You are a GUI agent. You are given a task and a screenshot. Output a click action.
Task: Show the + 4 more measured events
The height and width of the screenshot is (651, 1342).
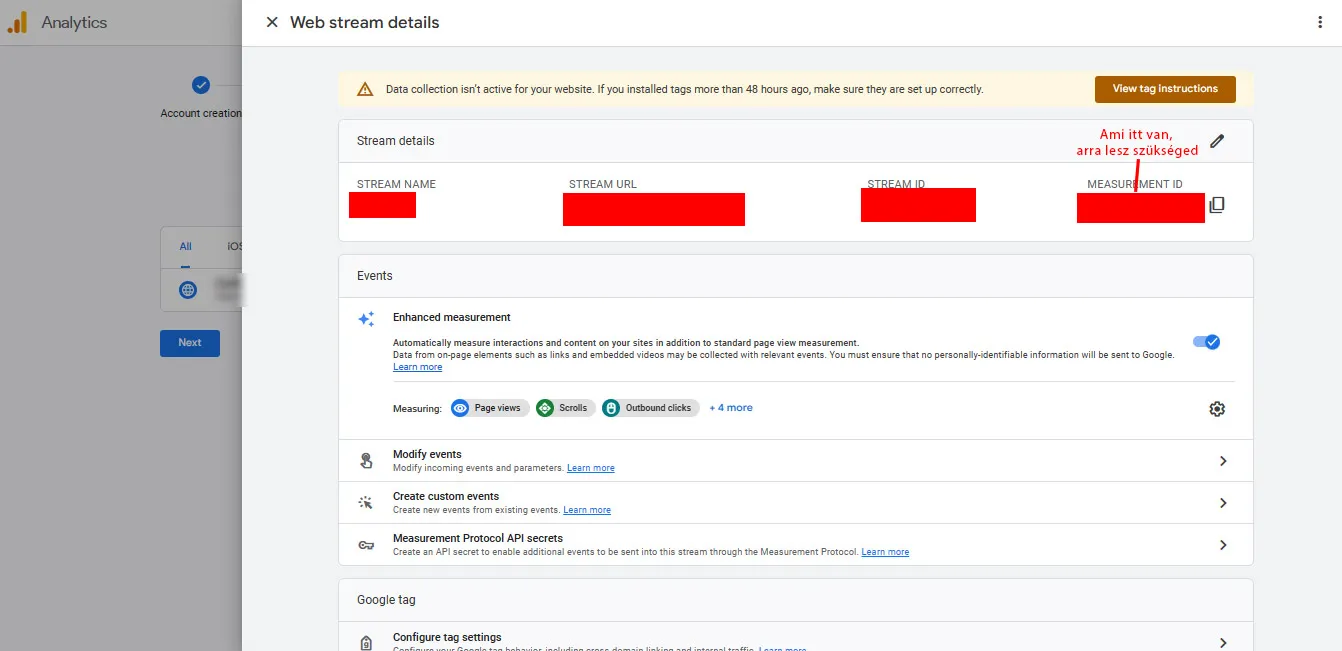pos(731,408)
